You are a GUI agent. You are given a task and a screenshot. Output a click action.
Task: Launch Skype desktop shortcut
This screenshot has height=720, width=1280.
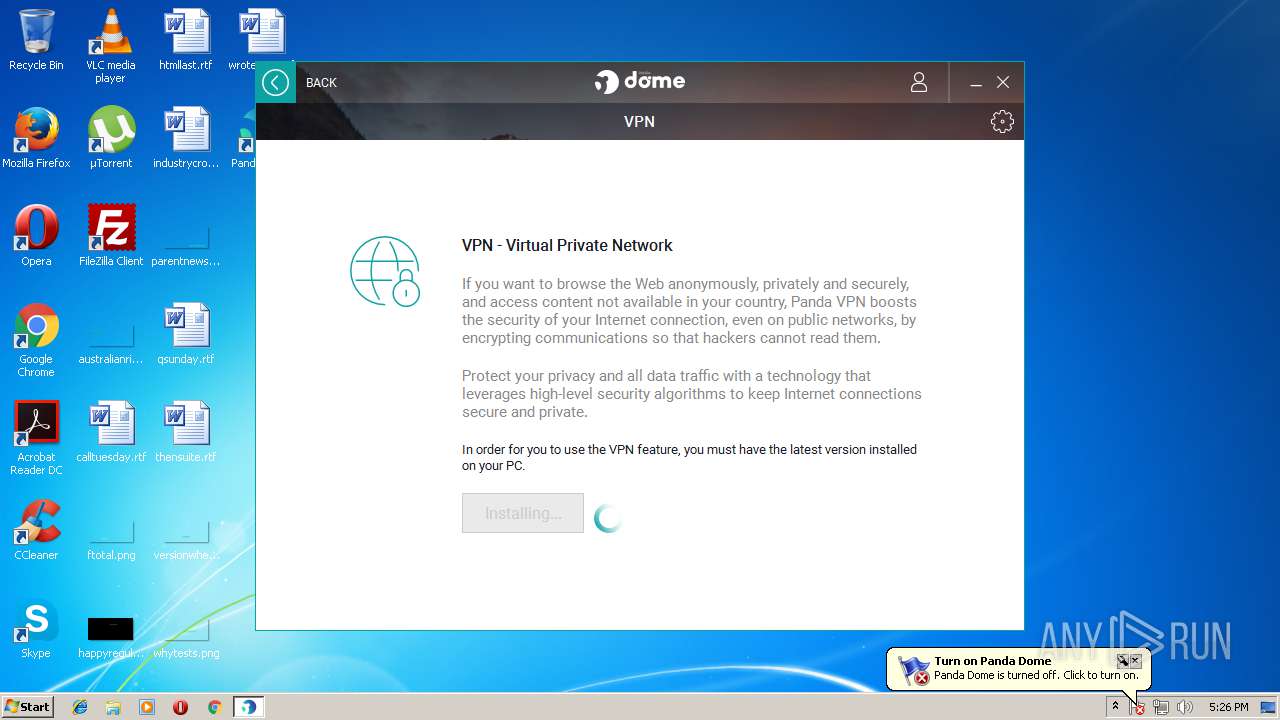[36, 628]
